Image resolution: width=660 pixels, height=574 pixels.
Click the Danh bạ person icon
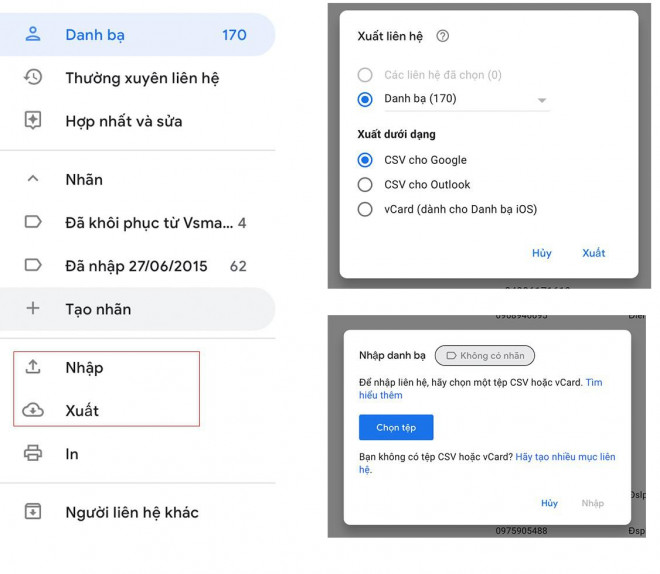33,35
